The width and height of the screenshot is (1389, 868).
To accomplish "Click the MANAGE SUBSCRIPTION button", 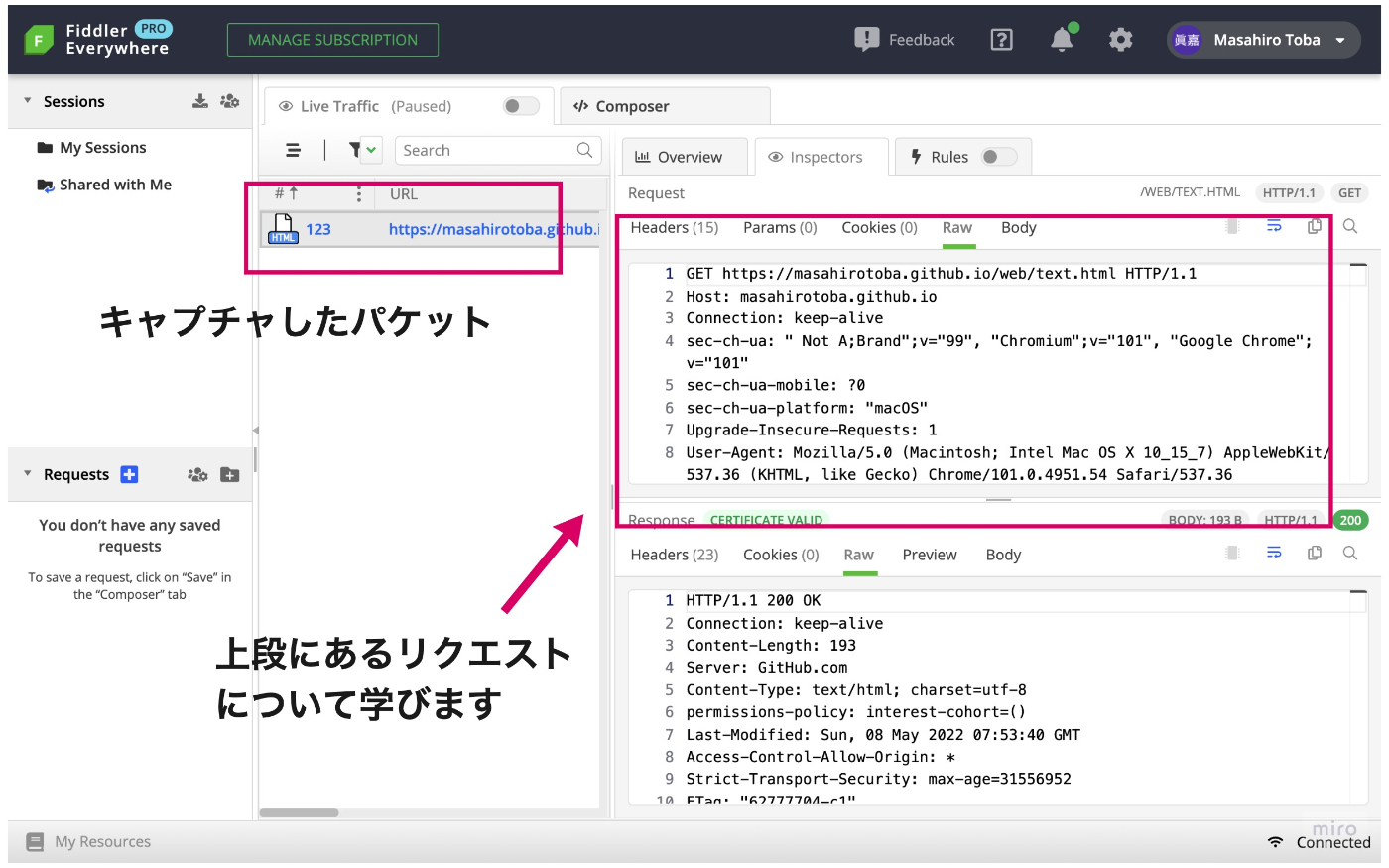I will [x=332, y=40].
